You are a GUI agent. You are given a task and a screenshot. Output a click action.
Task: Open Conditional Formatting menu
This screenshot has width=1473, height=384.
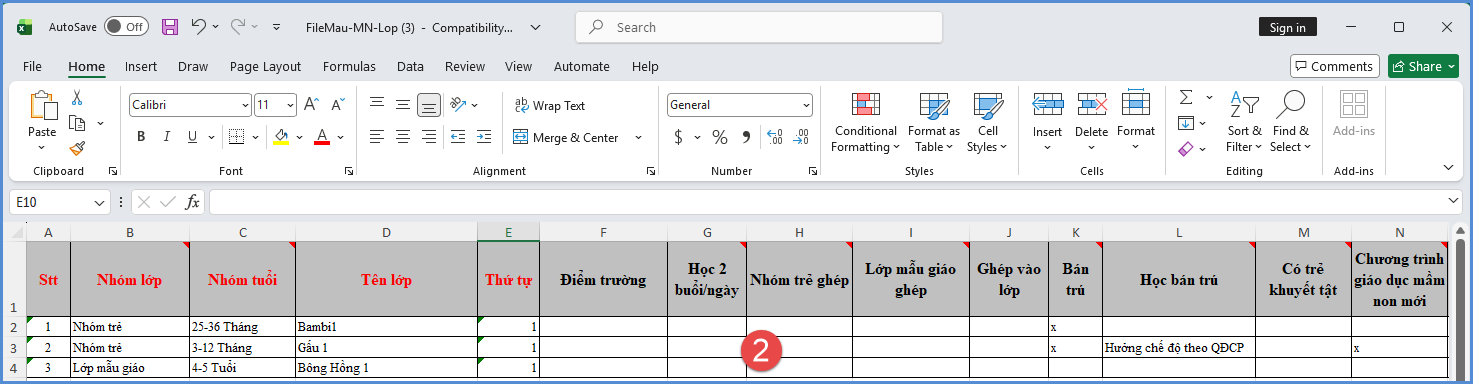(866, 123)
